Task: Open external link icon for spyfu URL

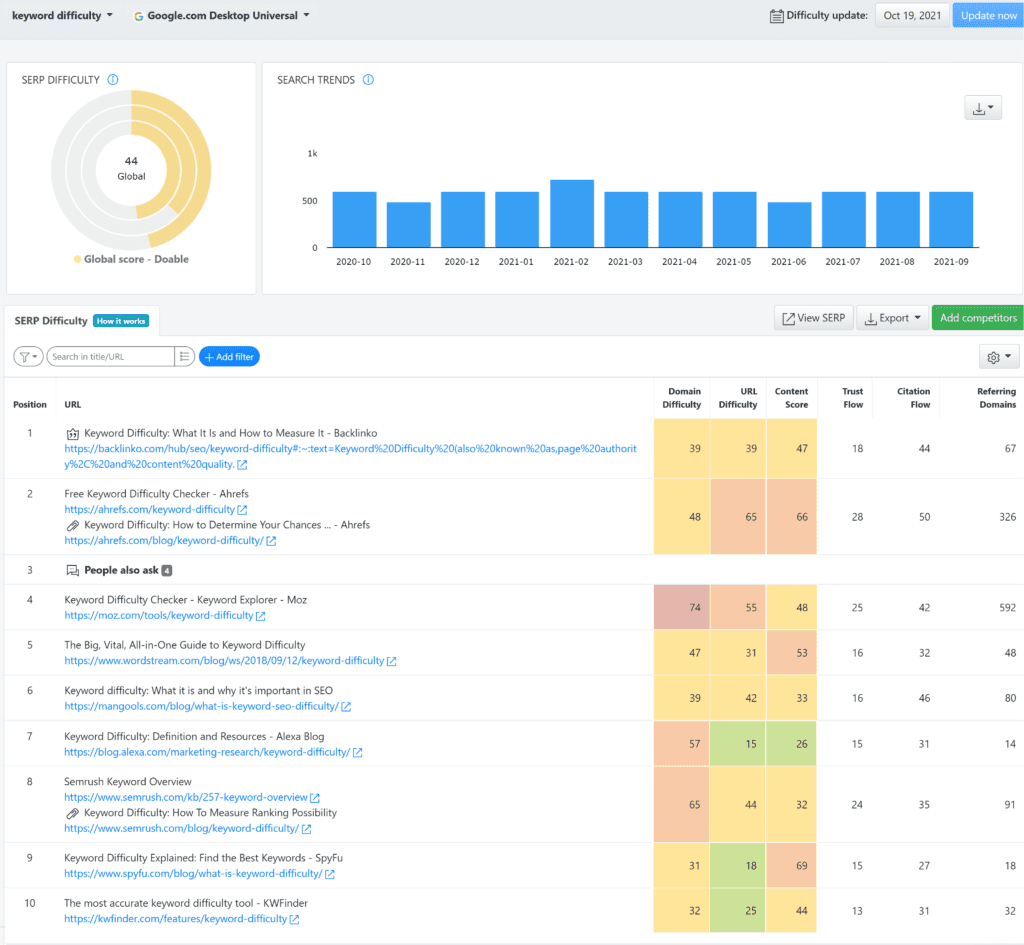Action: (x=330, y=874)
